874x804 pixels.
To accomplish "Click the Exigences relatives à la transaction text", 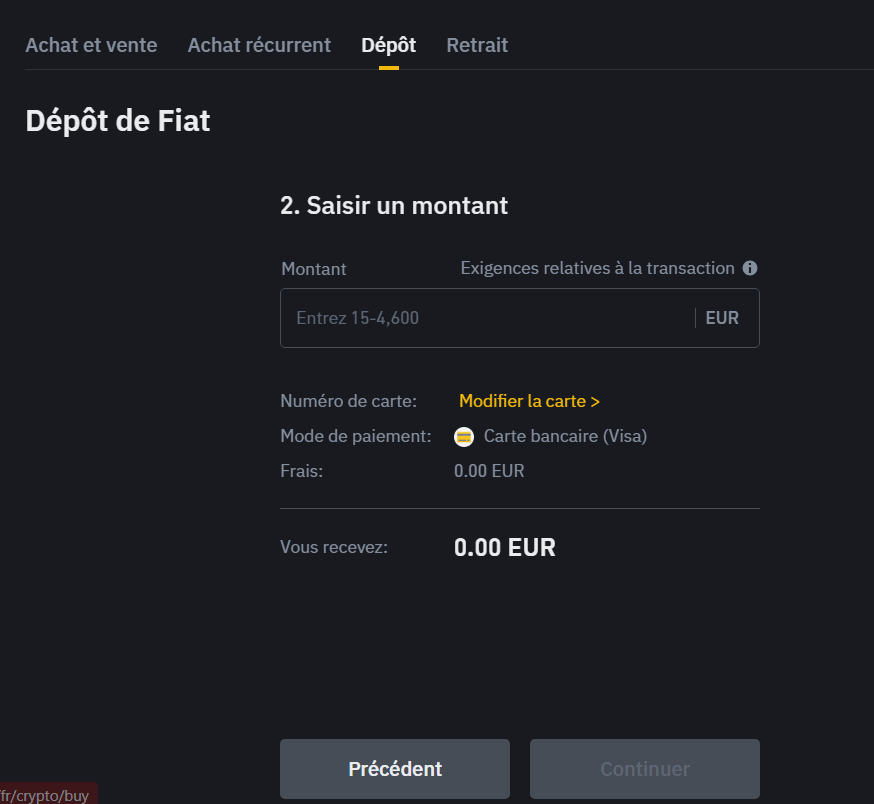I will click(x=597, y=268).
